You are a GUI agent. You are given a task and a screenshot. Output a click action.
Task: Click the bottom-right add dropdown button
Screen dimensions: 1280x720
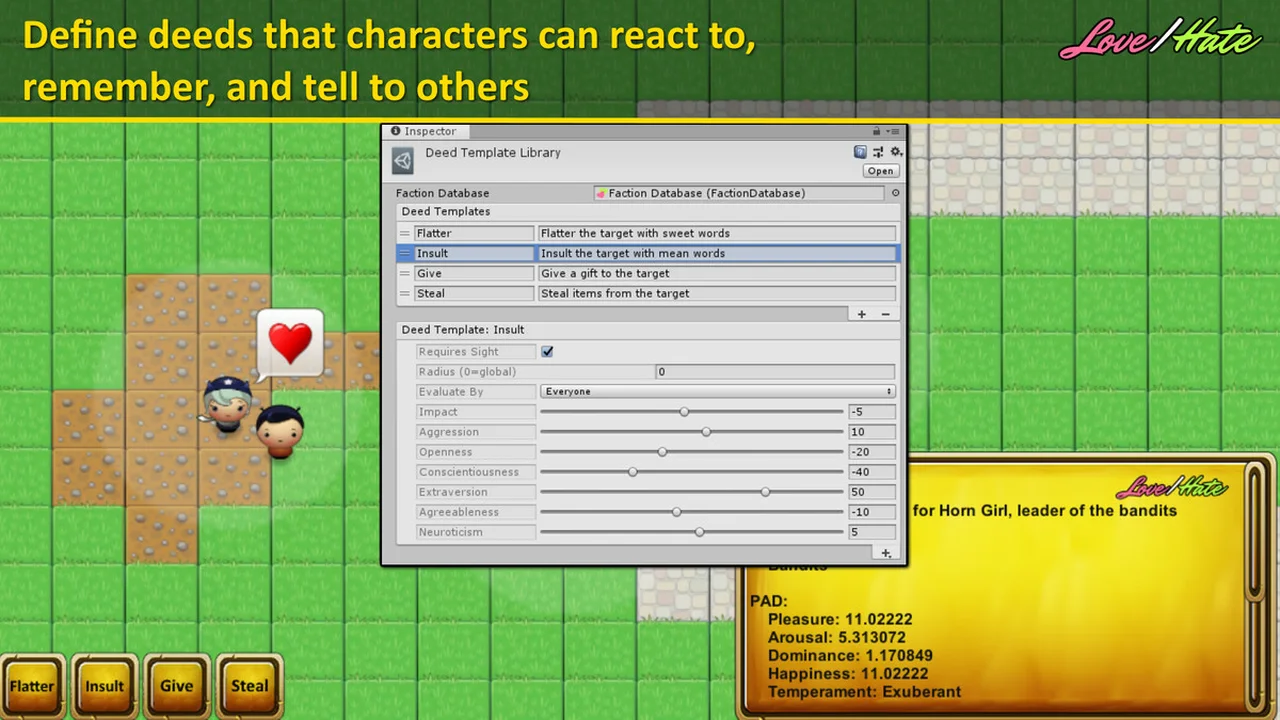[x=885, y=553]
